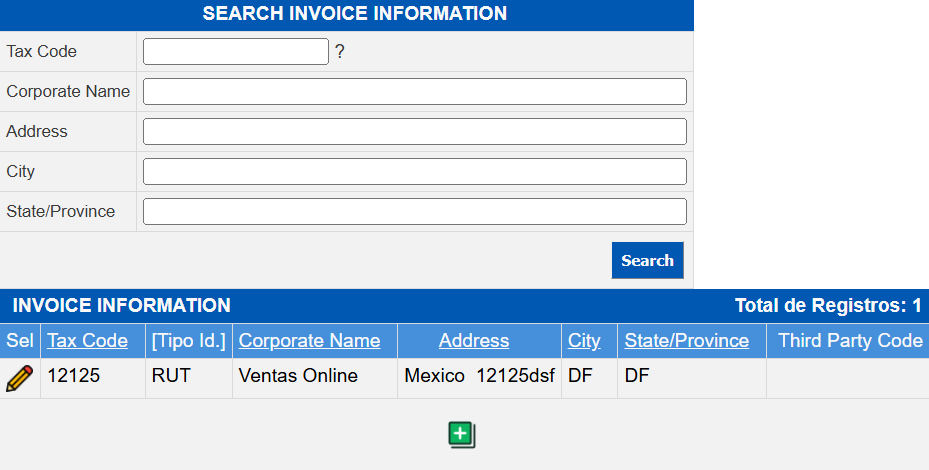This screenshot has width=929, height=470.
Task: Sort by the [Tipo Id.] column header
Action: [x=188, y=341]
